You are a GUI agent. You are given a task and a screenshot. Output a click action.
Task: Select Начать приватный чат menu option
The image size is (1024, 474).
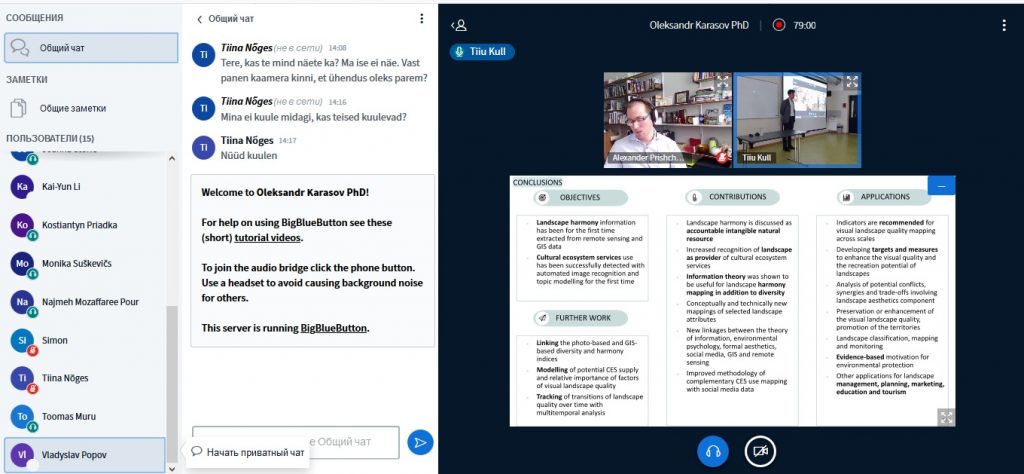tap(247, 451)
